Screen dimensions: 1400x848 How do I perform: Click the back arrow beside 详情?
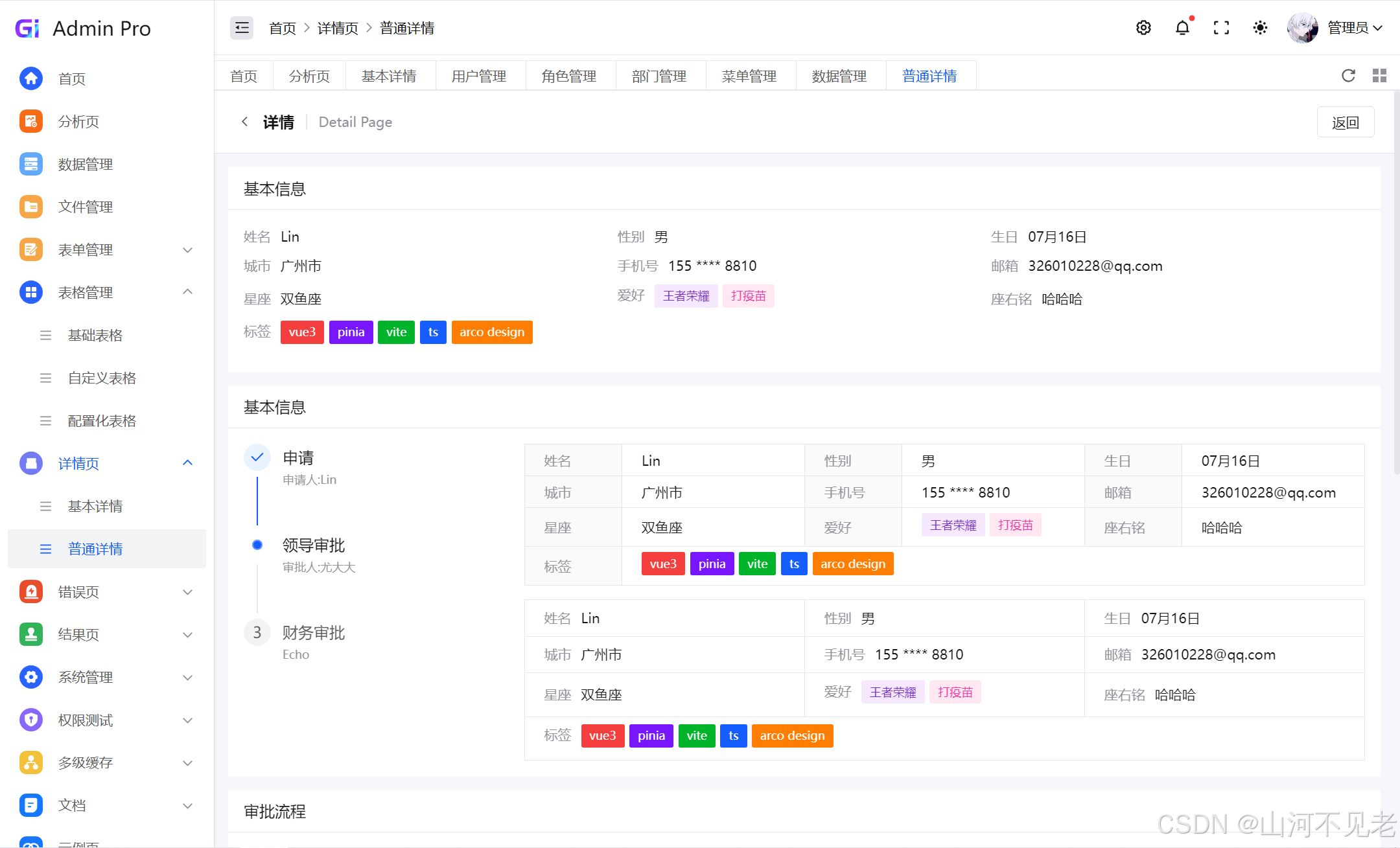pyautogui.click(x=245, y=122)
